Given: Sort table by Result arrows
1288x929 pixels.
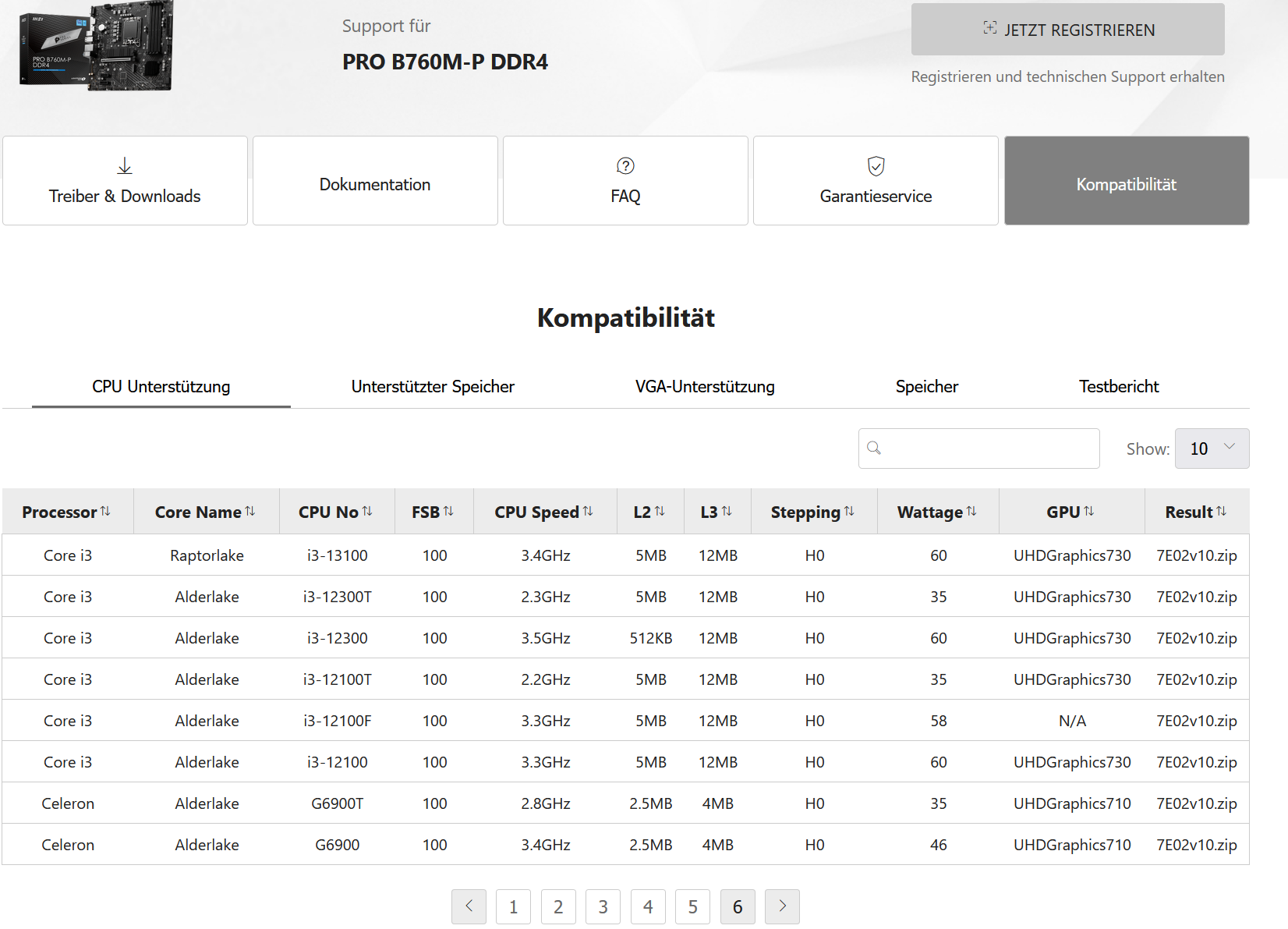Looking at the screenshot, I should pyautogui.click(x=1222, y=511).
